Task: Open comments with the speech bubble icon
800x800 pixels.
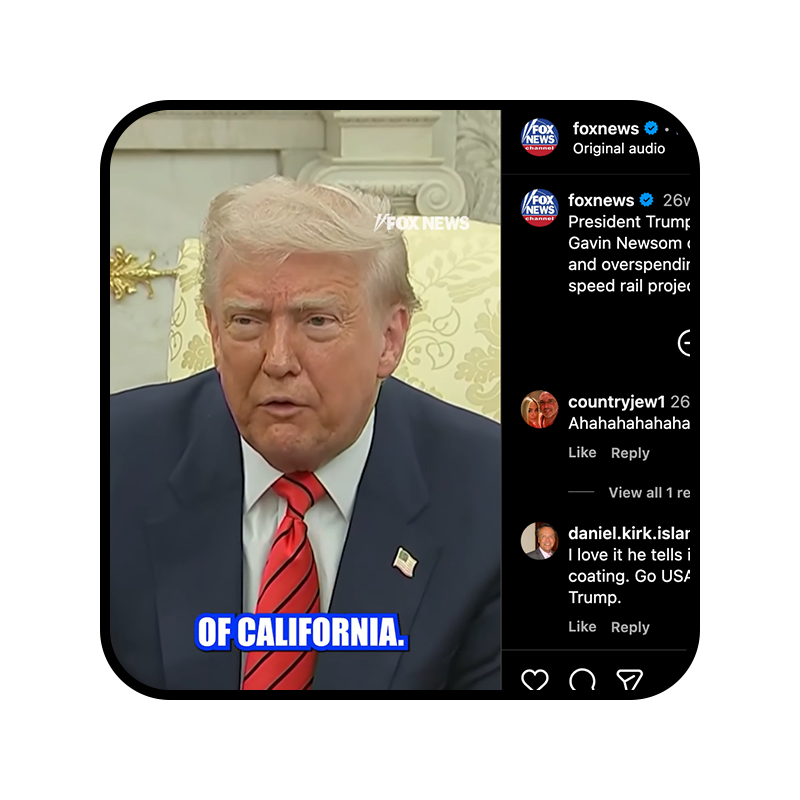Action: pos(582,679)
